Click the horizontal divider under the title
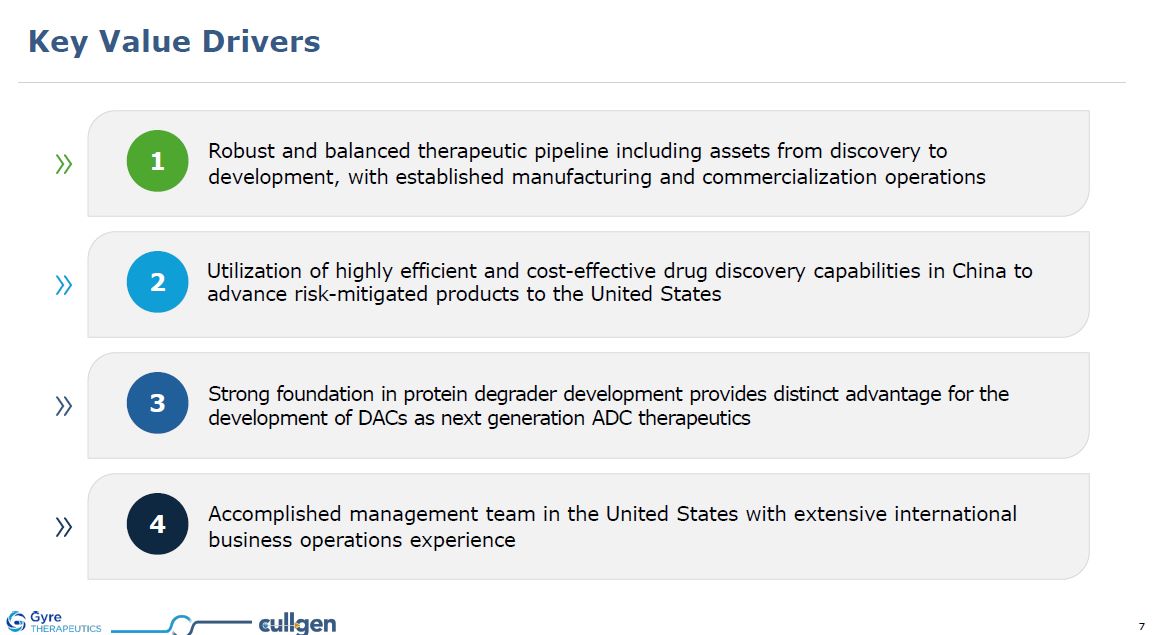Image resolution: width=1158 pixels, height=635 pixels. [572, 82]
